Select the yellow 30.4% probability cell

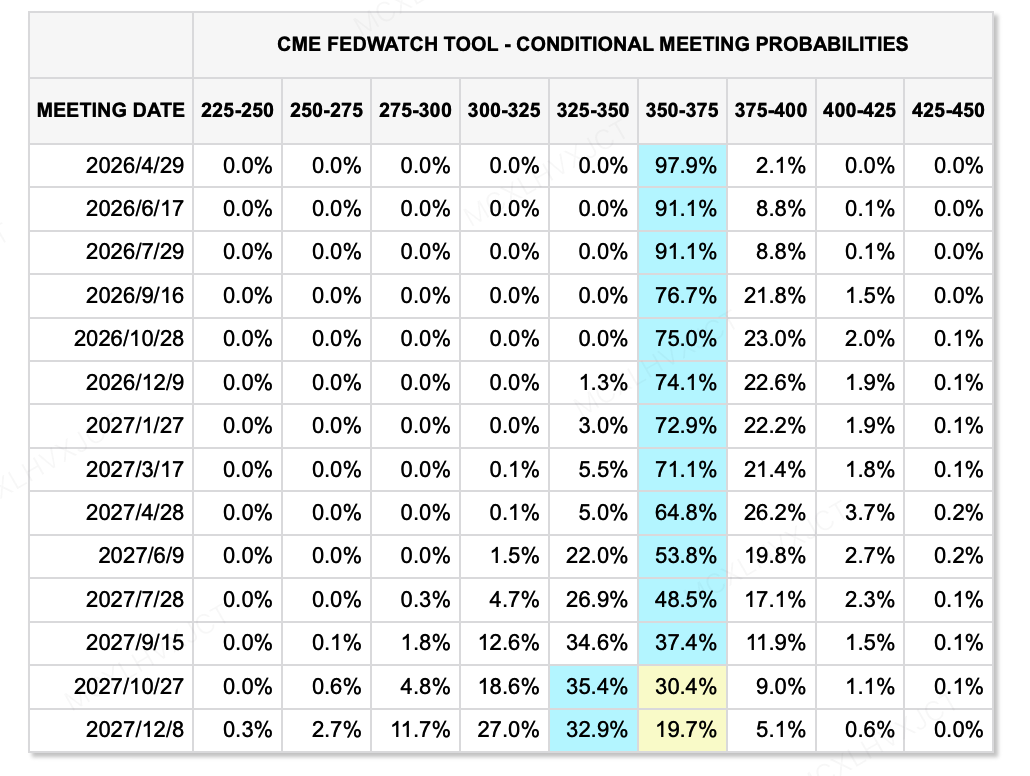coord(684,687)
